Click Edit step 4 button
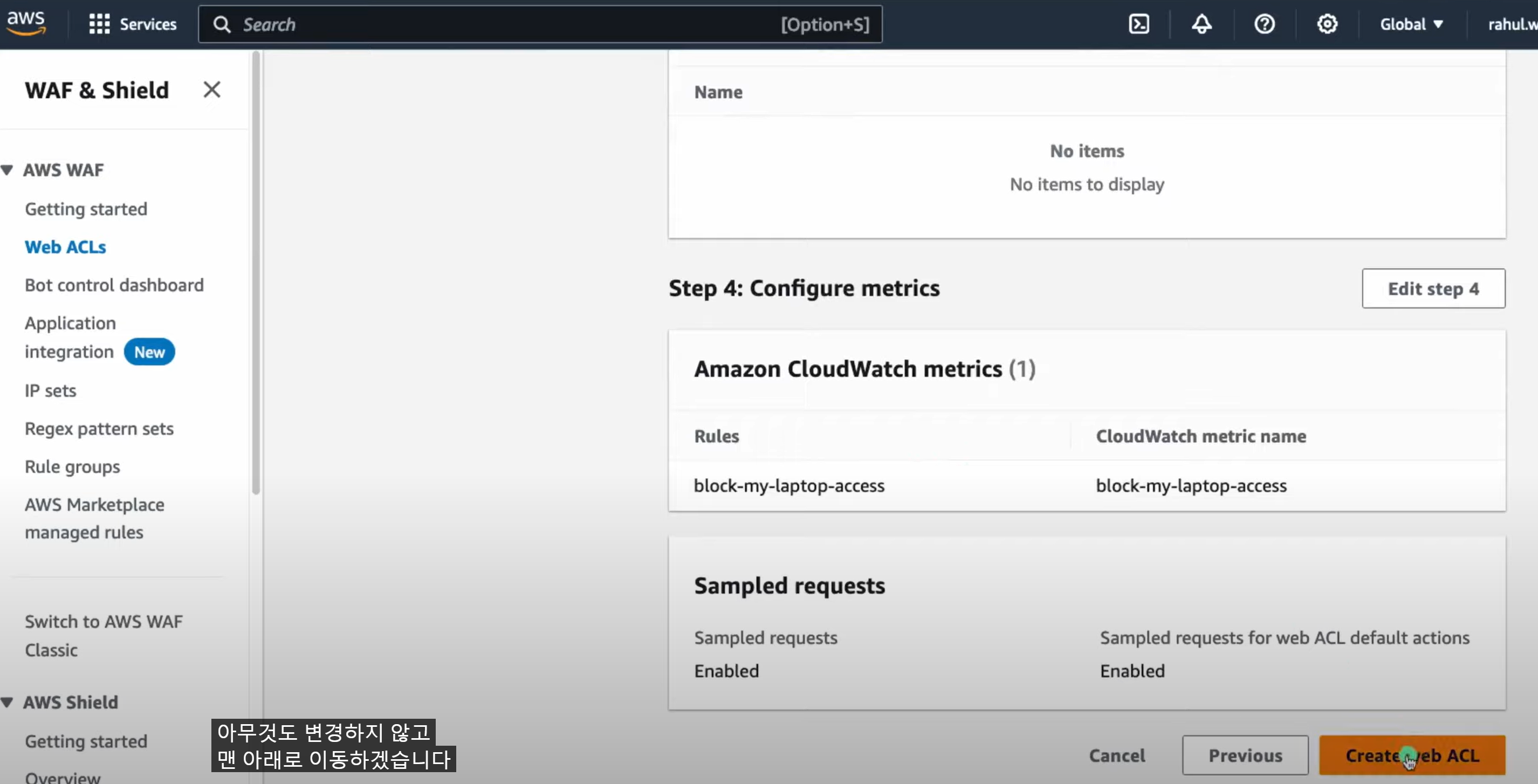This screenshot has height=784, width=1538. [1433, 288]
